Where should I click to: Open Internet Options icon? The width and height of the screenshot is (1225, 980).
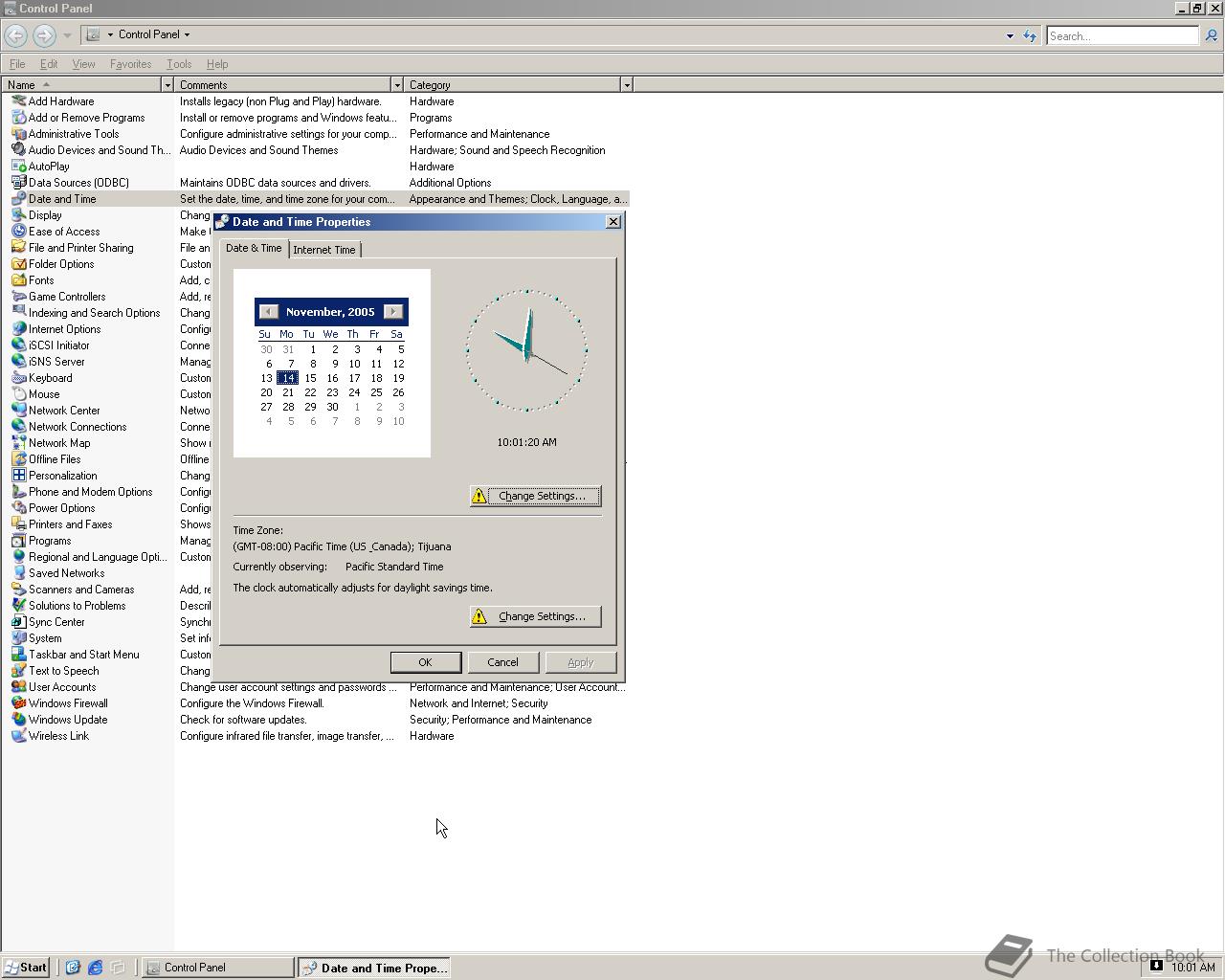pyautogui.click(x=18, y=329)
